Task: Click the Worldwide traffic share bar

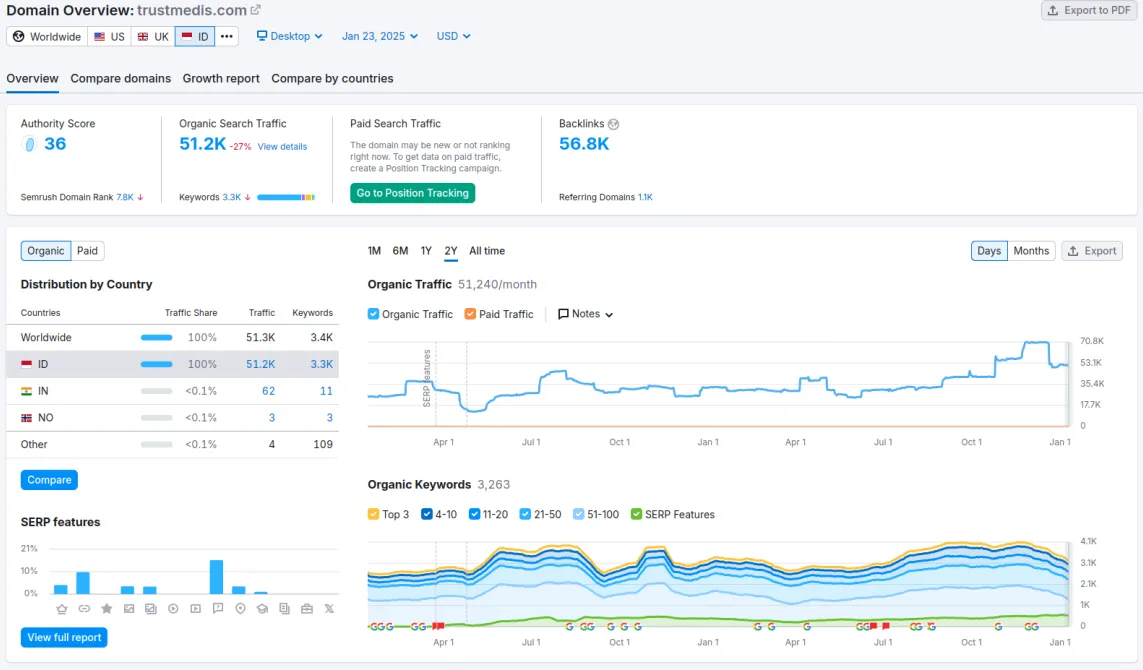Action: point(157,338)
